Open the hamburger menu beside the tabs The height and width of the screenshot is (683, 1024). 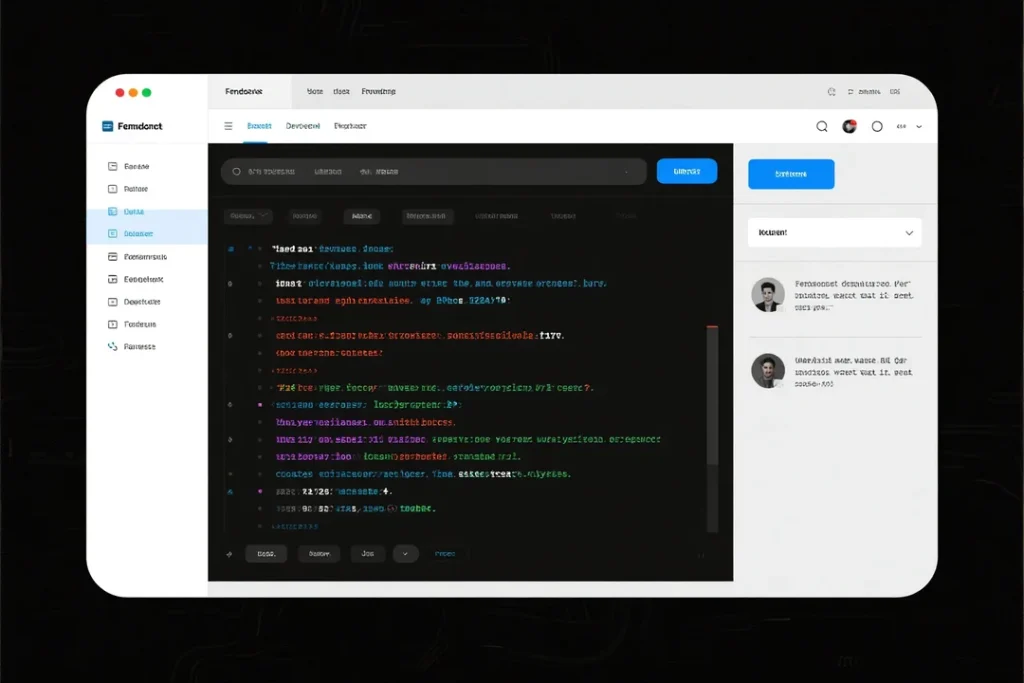pyautogui.click(x=229, y=126)
